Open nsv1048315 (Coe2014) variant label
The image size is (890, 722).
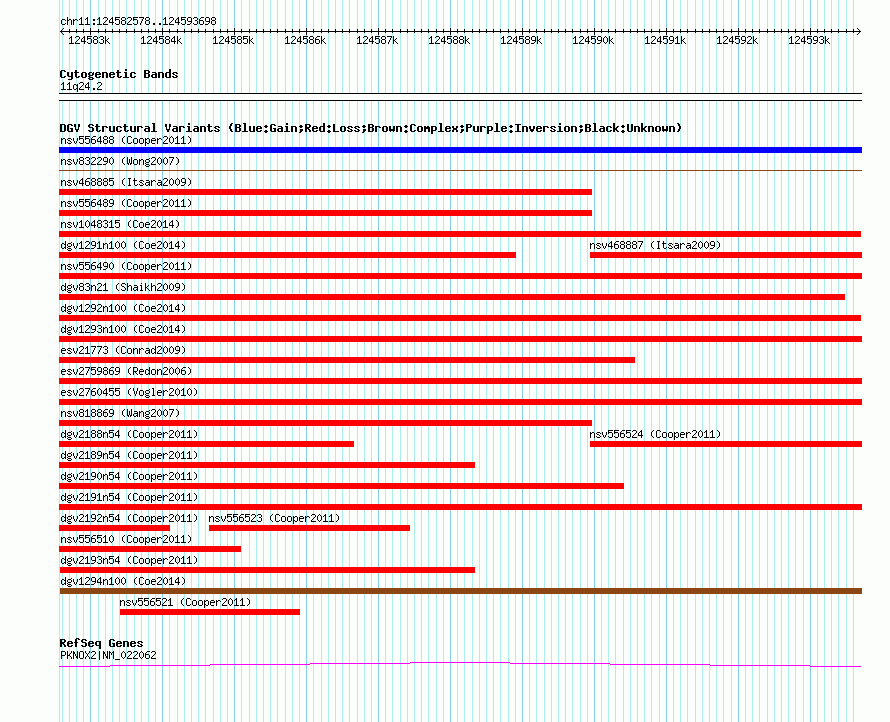(120, 224)
